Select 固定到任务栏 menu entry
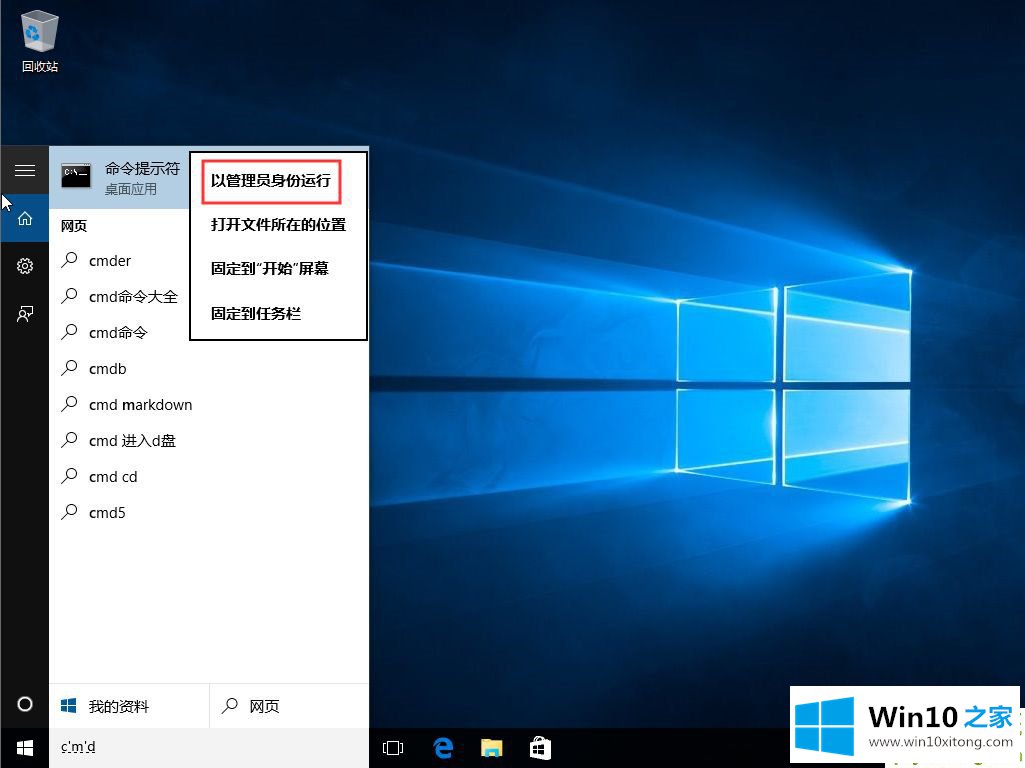1025x768 pixels. [x=256, y=314]
